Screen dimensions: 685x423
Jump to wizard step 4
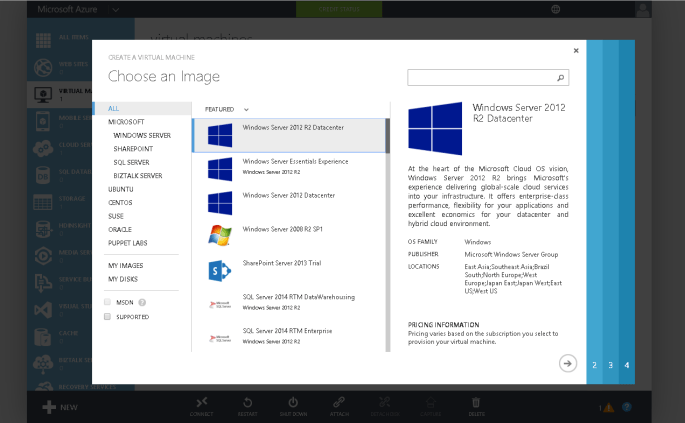click(626, 365)
